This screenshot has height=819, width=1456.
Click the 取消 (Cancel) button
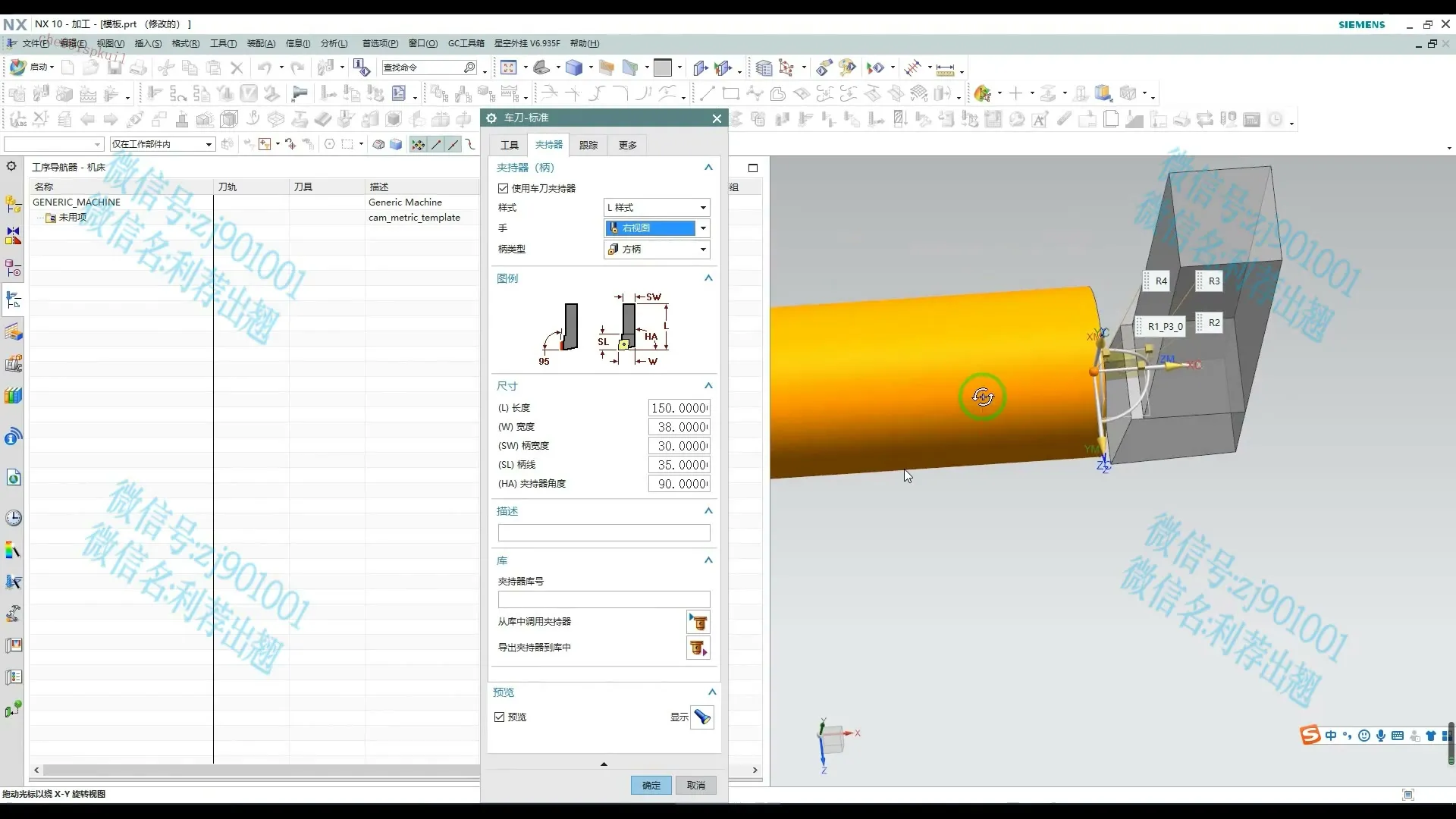[695, 785]
